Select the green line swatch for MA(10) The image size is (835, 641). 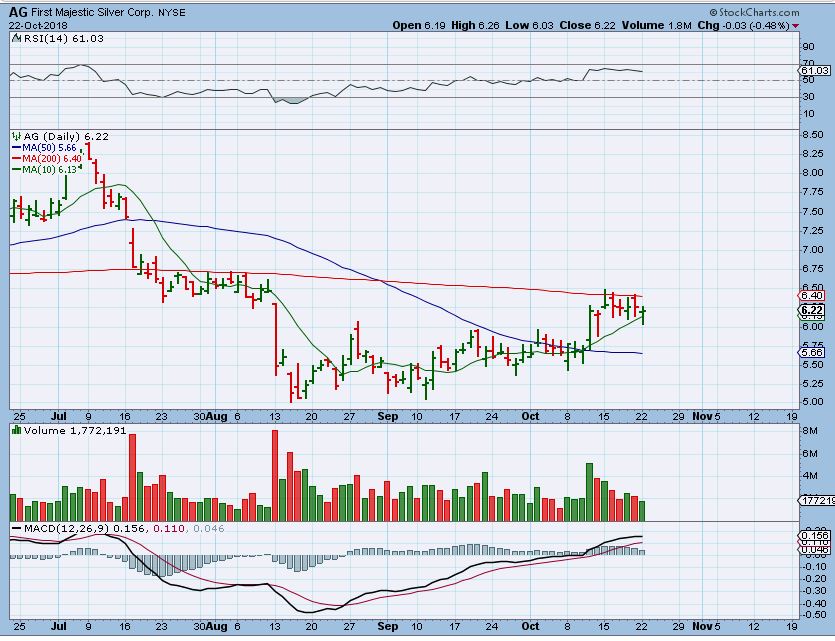pyautogui.click(x=17, y=169)
